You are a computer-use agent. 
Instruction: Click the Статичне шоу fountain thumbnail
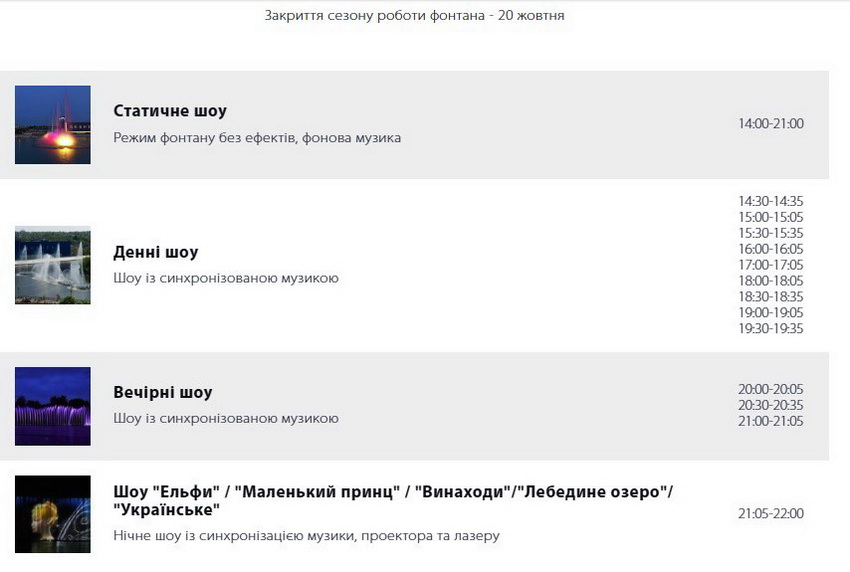coord(53,124)
